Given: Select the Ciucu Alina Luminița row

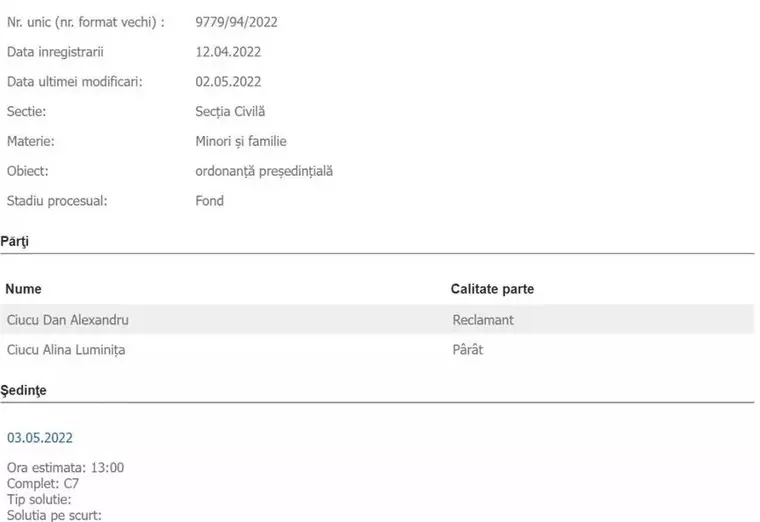Looking at the screenshot, I should (66, 350).
